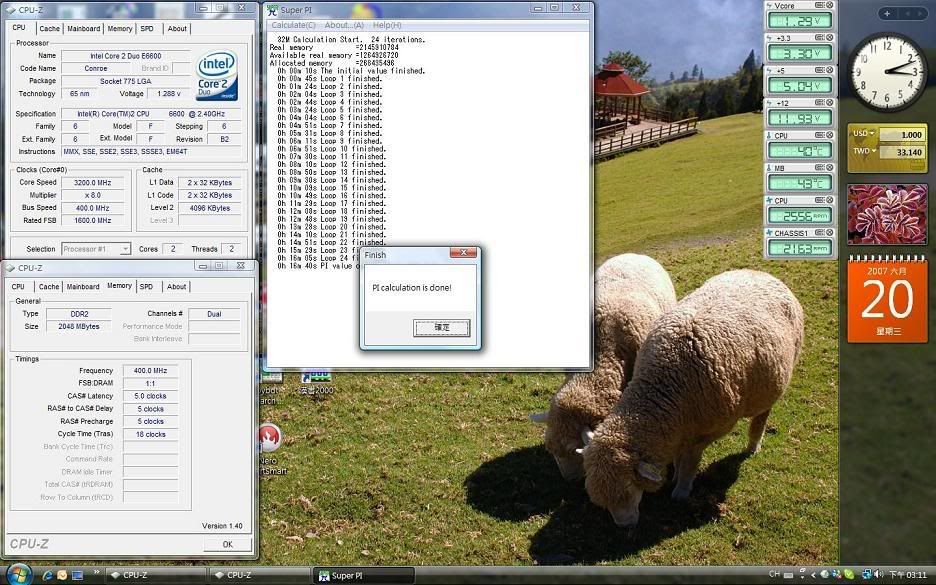Click the red leaves slideshow picture

[x=887, y=213]
